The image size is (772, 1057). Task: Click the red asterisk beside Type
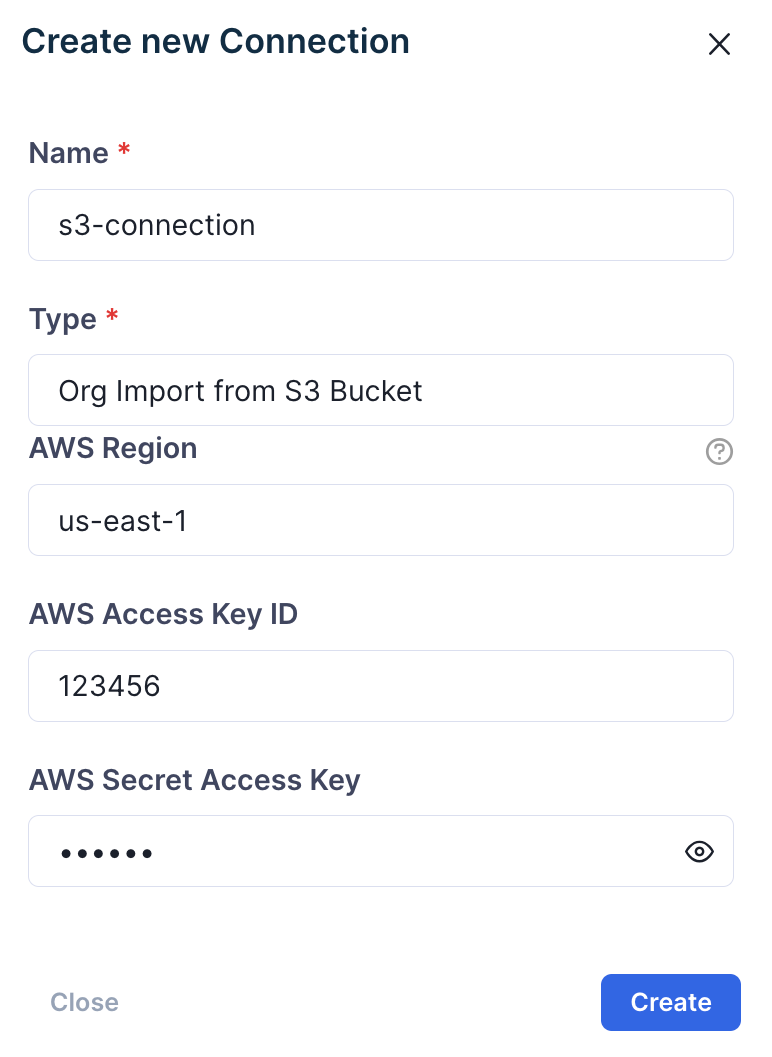coord(112,317)
